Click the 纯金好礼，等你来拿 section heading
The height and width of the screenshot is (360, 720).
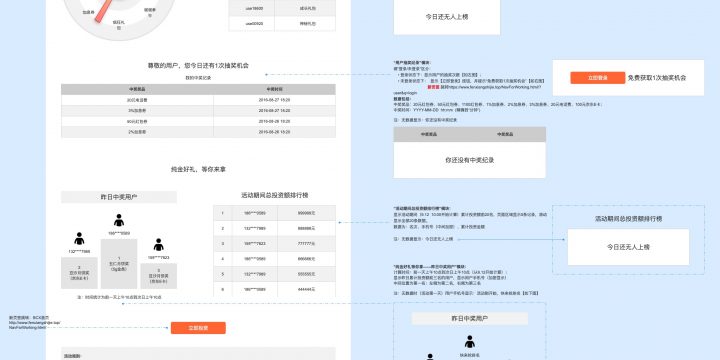coord(198,169)
